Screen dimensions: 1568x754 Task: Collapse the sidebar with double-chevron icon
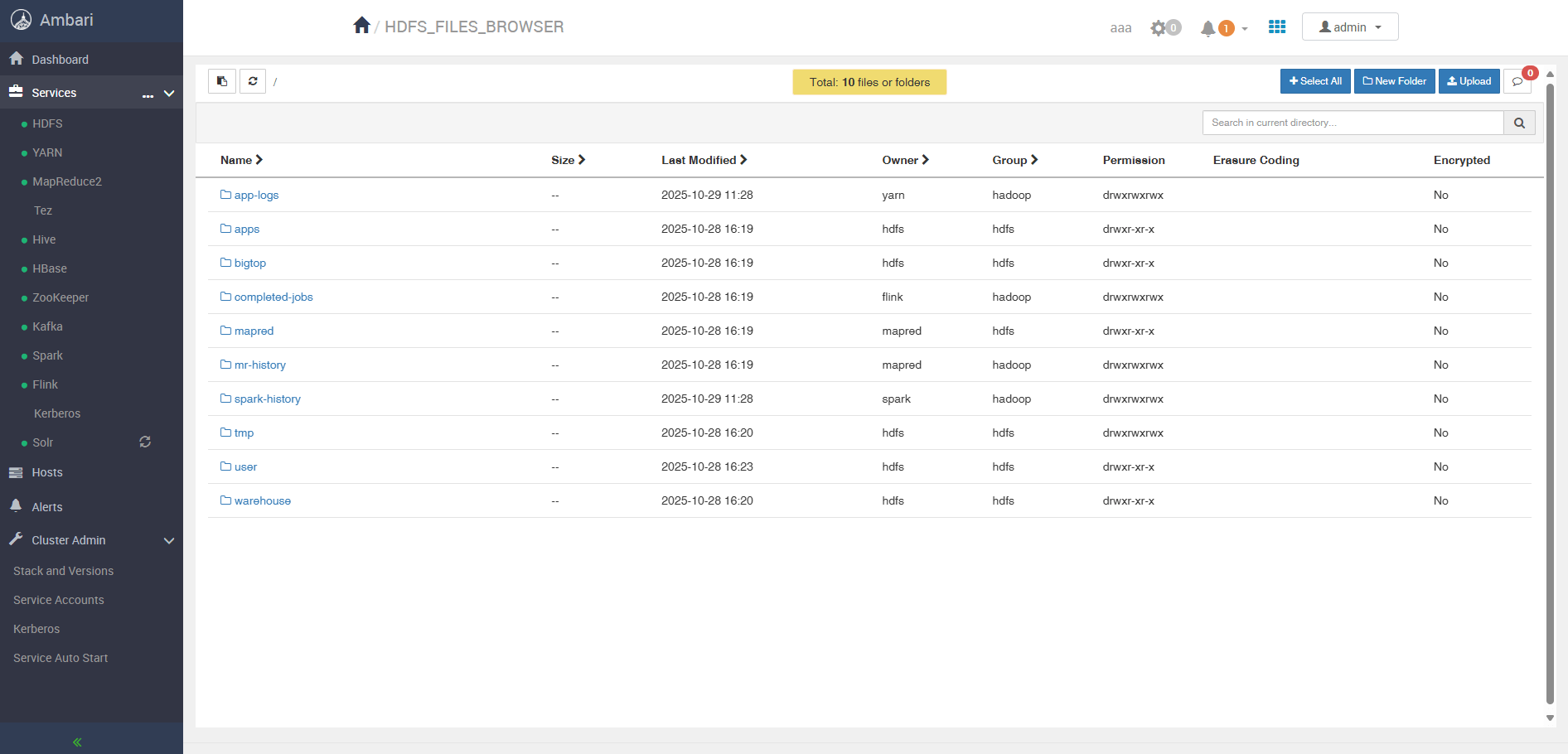tap(77, 742)
